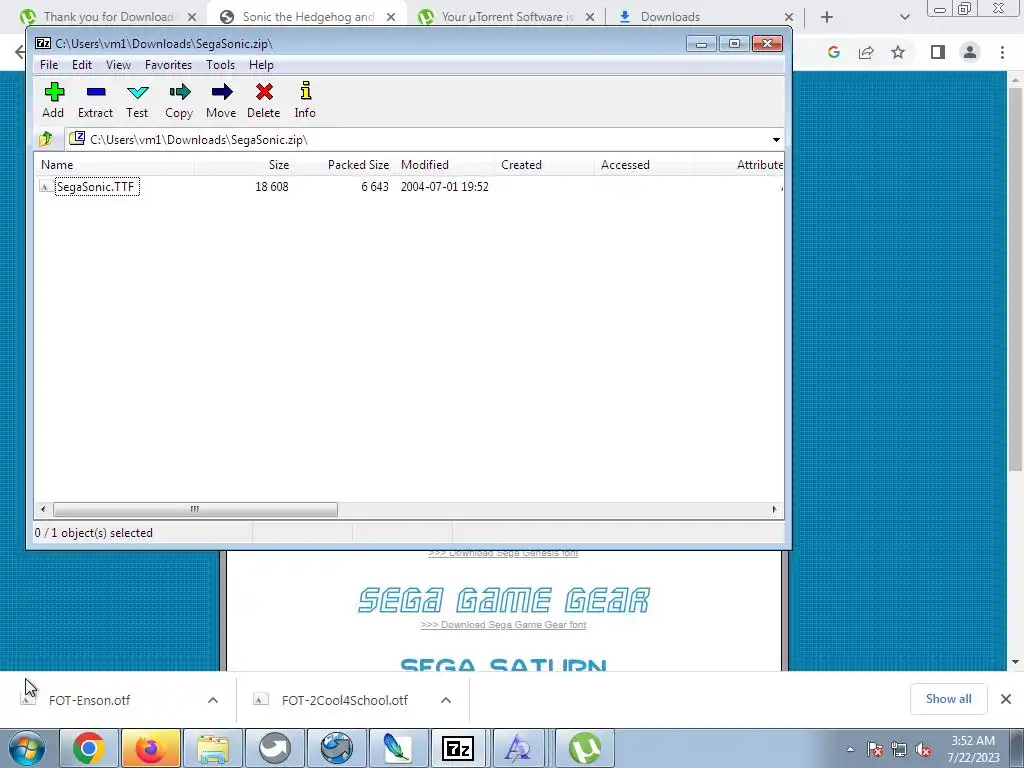Sort by the Name column header
Screen dimensions: 1024x768
pyautogui.click(x=115, y=165)
